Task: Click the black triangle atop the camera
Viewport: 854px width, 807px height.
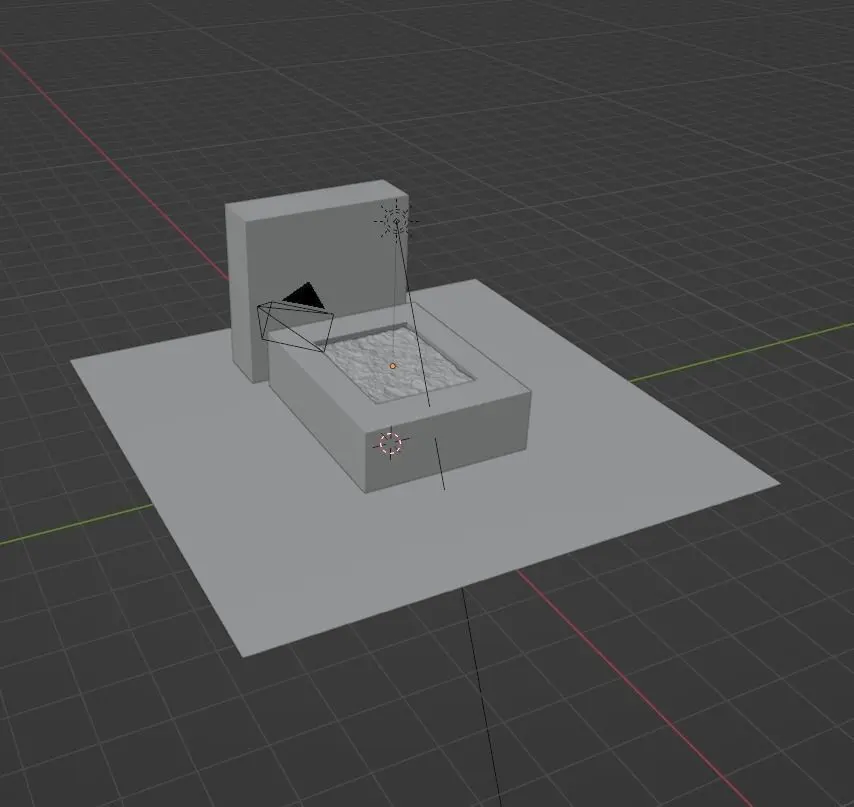Action: coord(304,295)
